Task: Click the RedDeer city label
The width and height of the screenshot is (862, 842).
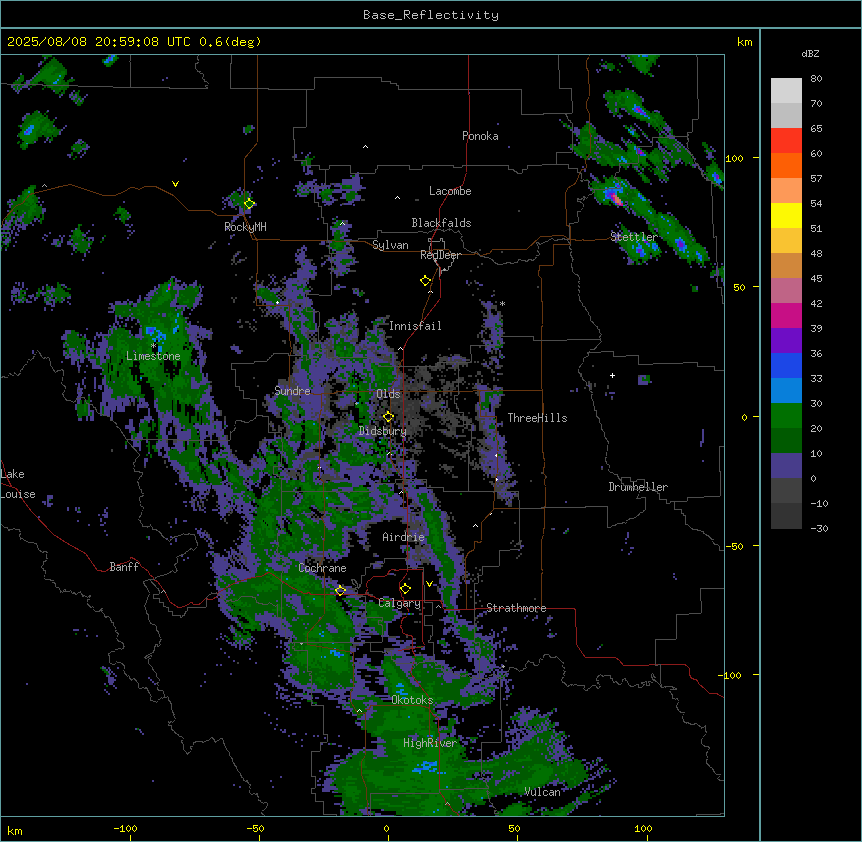Action: [440, 255]
